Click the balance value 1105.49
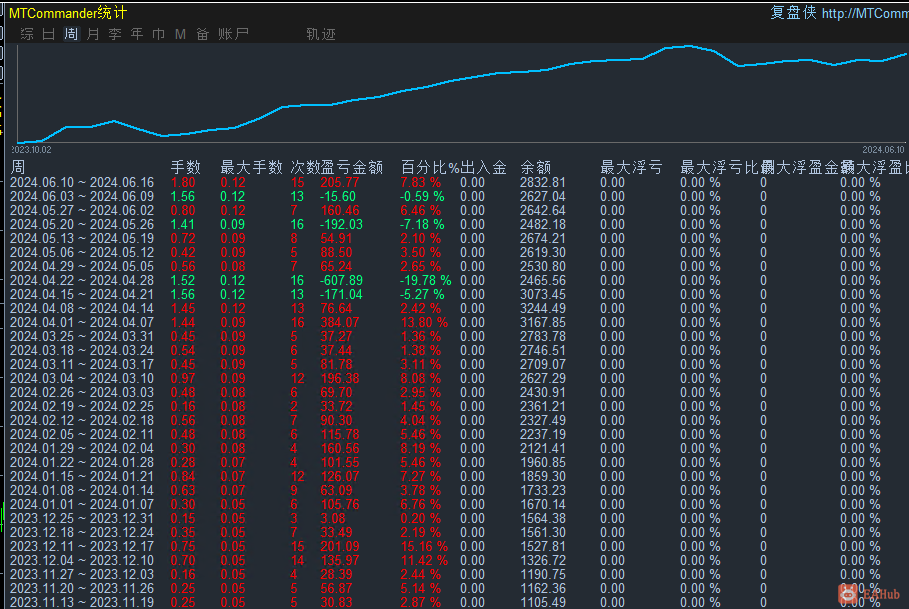 543,603
